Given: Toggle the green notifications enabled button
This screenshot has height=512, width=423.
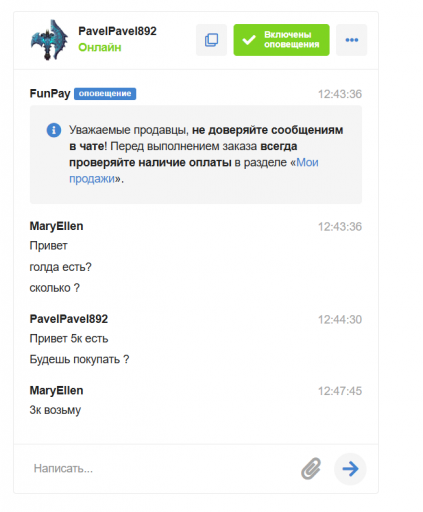Looking at the screenshot, I should 281,40.
